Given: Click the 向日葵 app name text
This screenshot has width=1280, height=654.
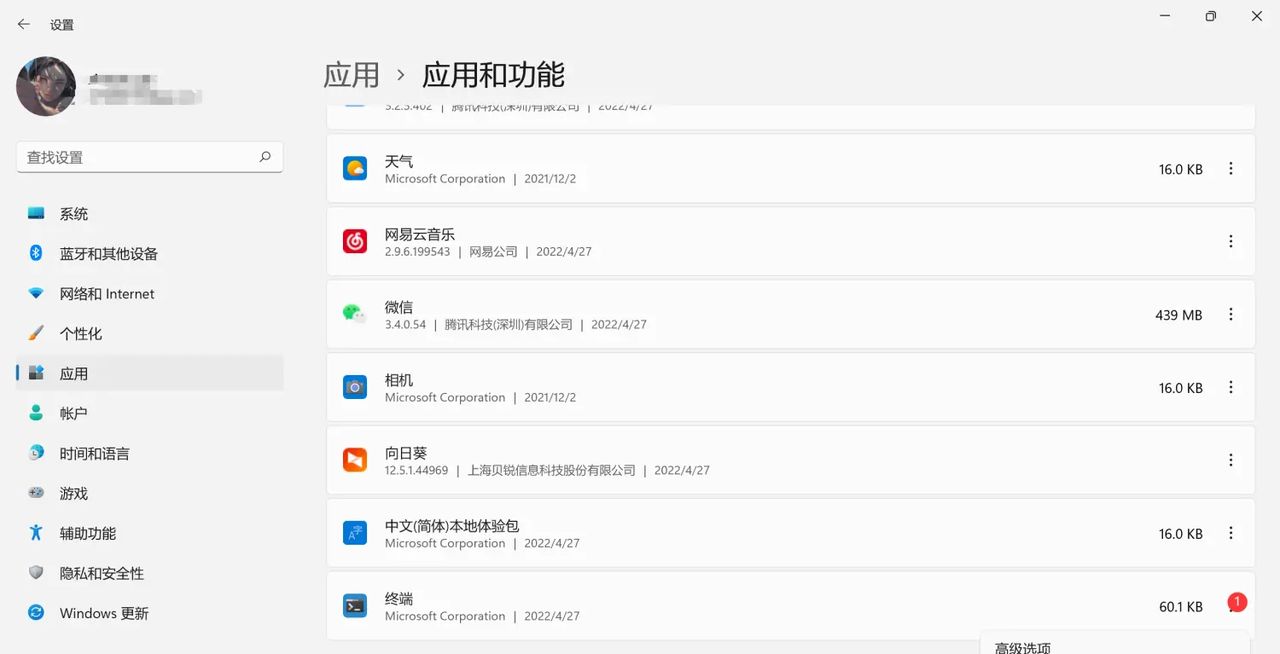Looking at the screenshot, I should pos(406,453).
